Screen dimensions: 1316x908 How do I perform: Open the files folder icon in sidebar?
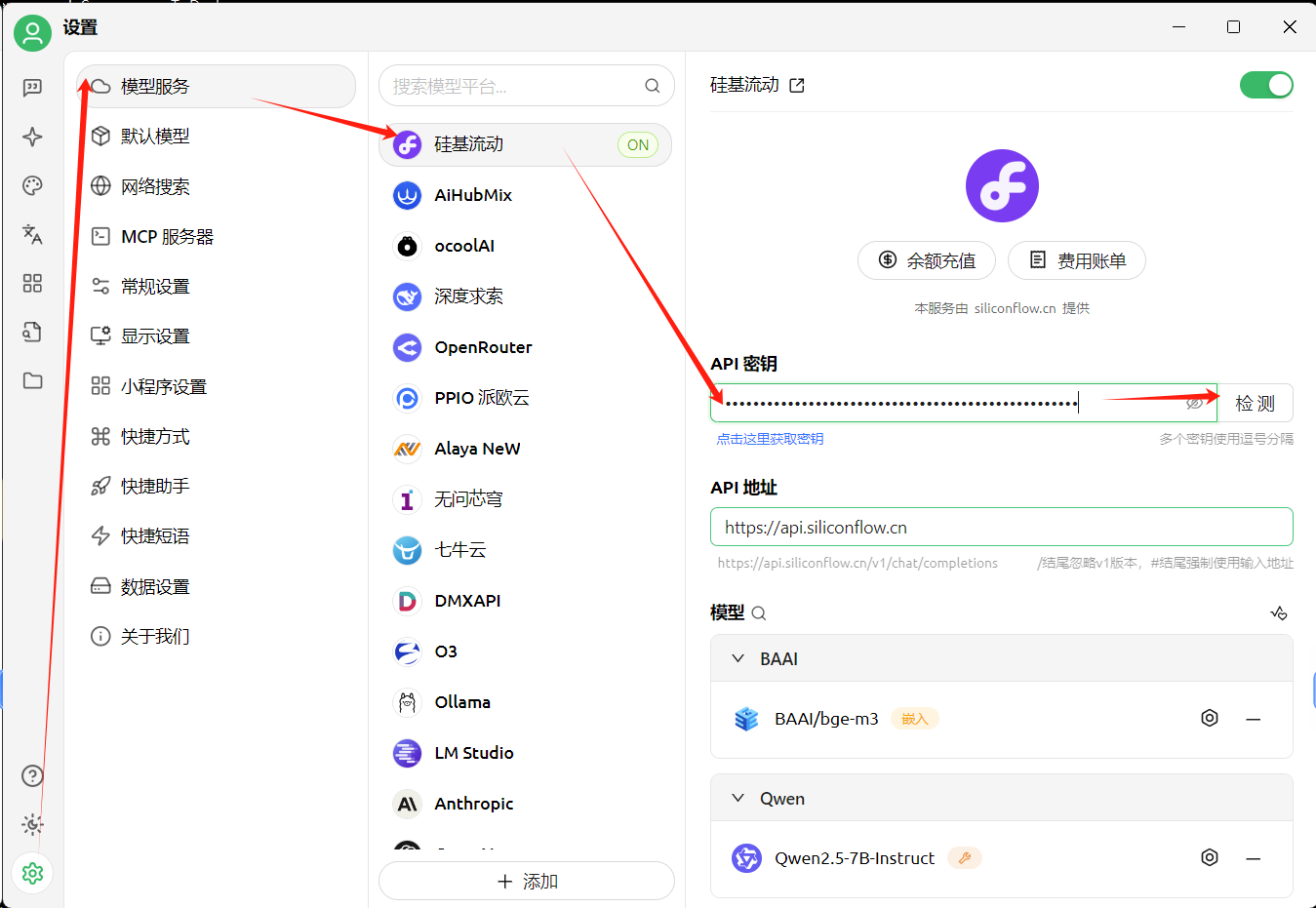(x=32, y=380)
